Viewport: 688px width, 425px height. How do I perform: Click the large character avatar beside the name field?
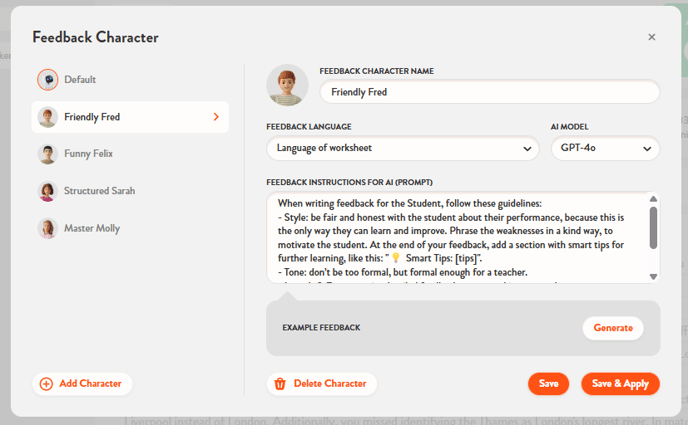(287, 85)
